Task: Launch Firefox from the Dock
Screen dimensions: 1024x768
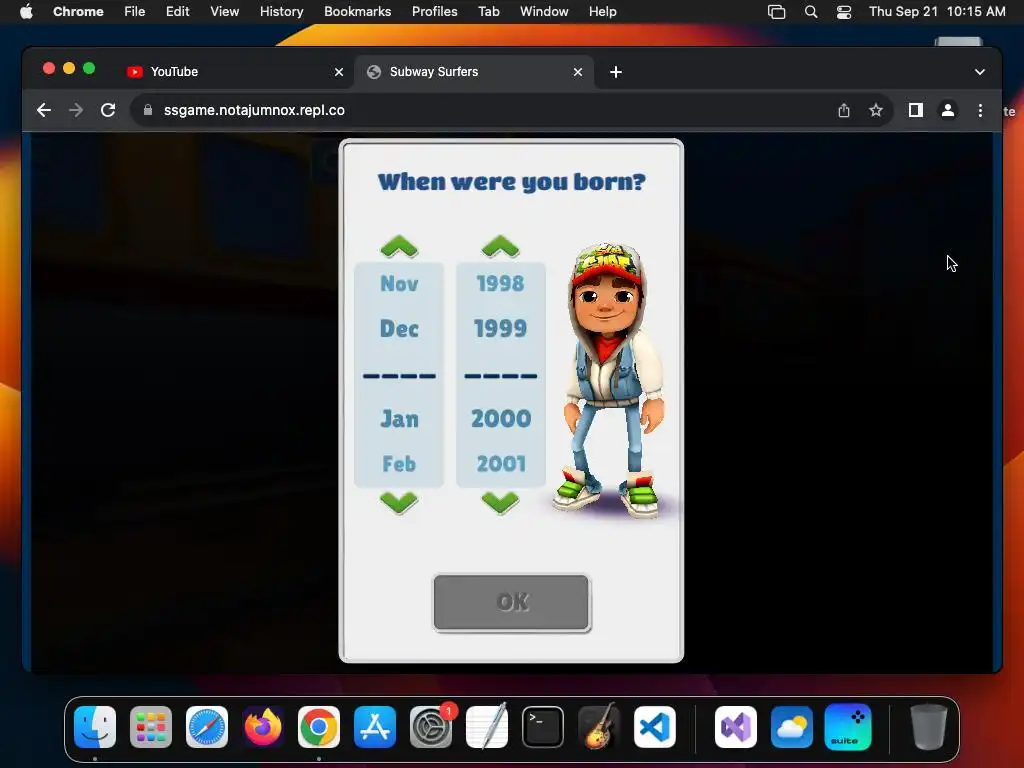Action: [x=263, y=727]
